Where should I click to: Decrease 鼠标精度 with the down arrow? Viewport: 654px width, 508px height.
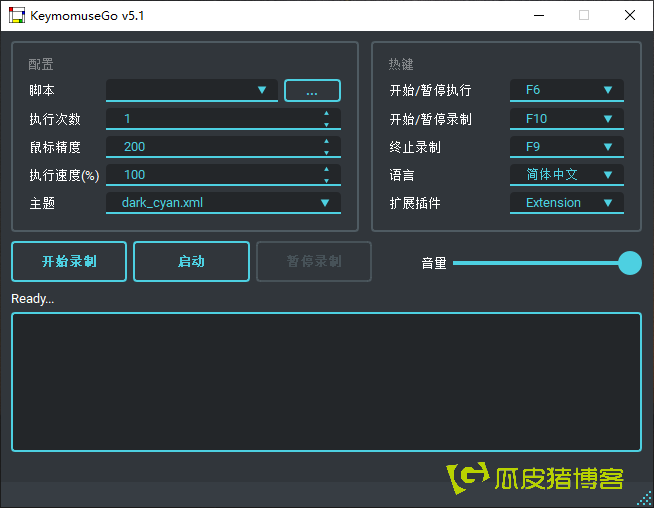[327, 153]
